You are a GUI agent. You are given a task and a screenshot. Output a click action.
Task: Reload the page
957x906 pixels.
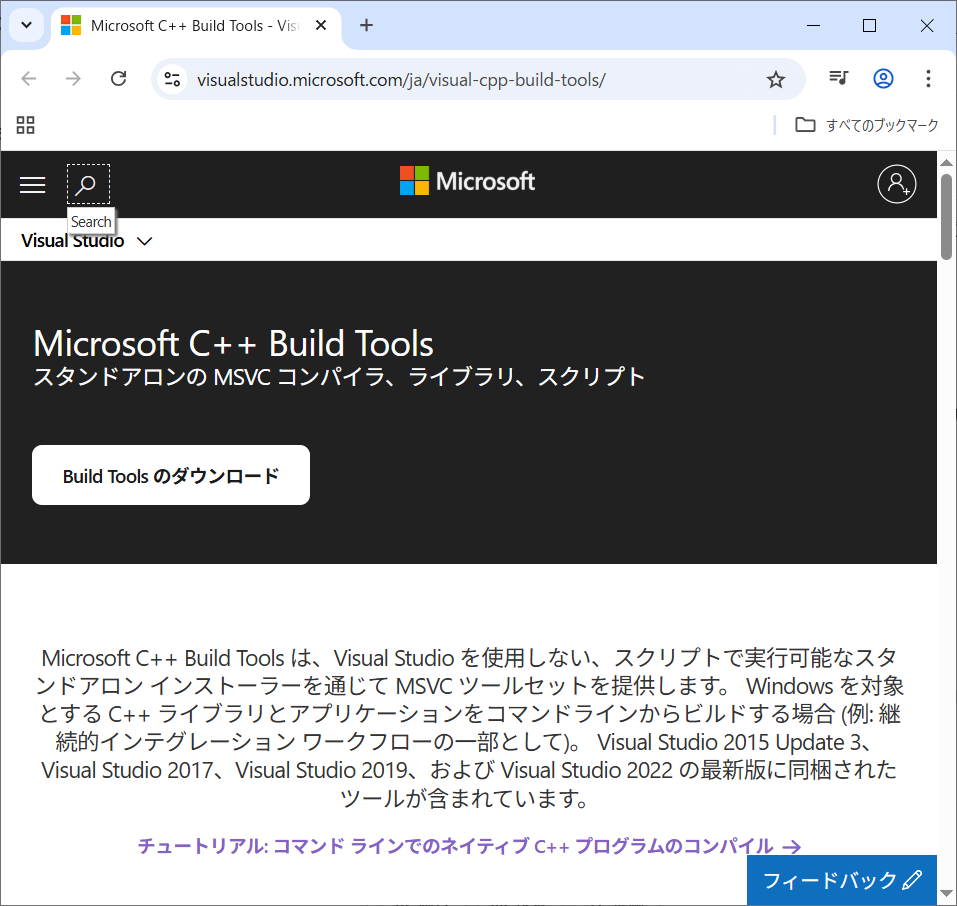118,79
